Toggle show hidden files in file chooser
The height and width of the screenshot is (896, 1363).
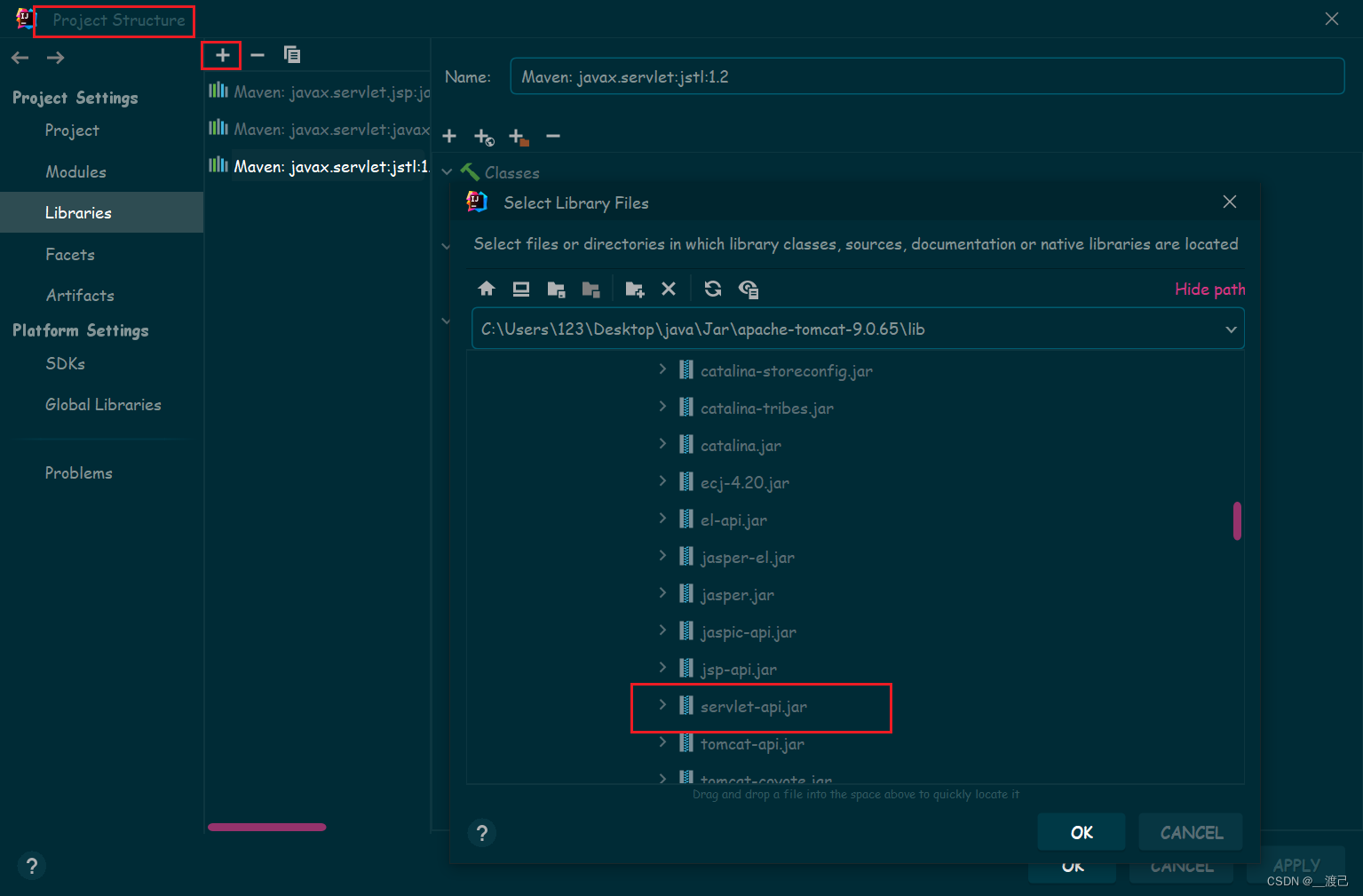tap(749, 289)
